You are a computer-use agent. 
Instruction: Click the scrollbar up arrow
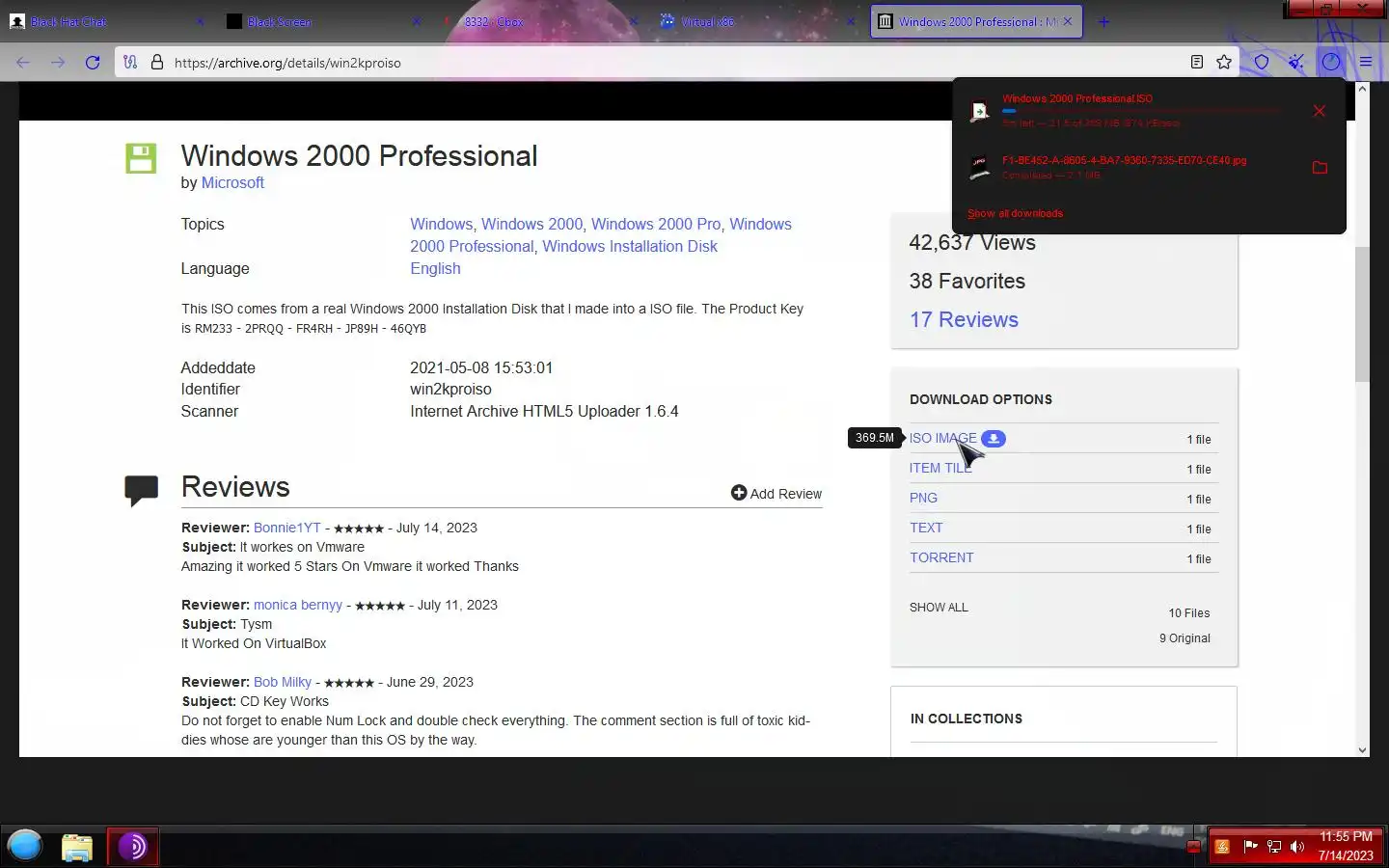click(1362, 89)
